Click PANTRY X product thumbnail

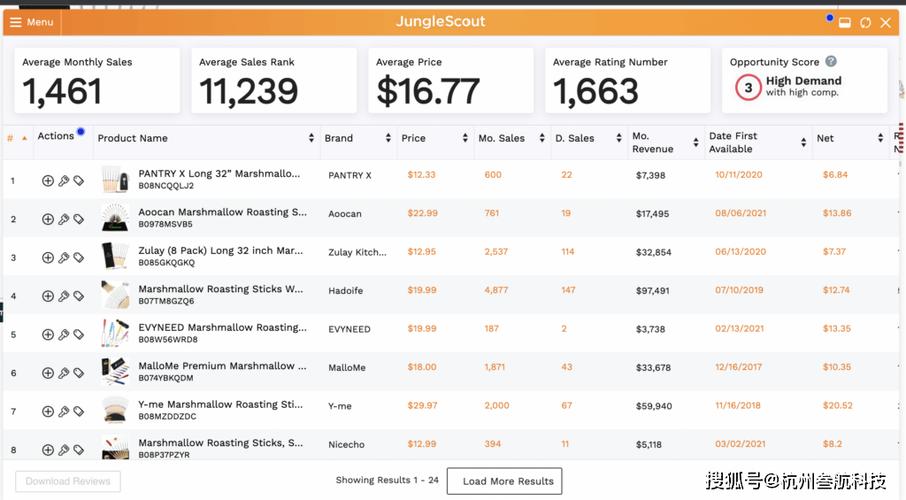point(116,180)
